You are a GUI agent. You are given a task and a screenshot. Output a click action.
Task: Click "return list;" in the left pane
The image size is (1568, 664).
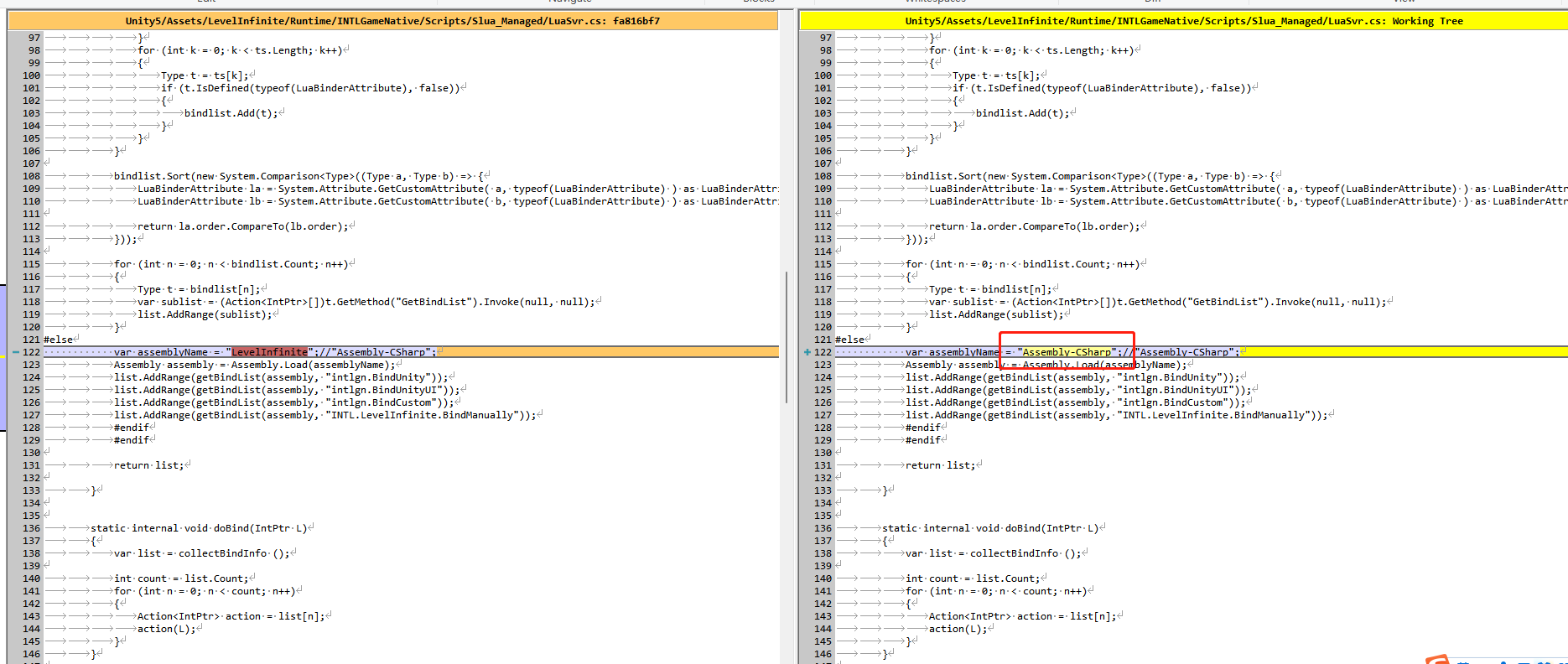(148, 465)
